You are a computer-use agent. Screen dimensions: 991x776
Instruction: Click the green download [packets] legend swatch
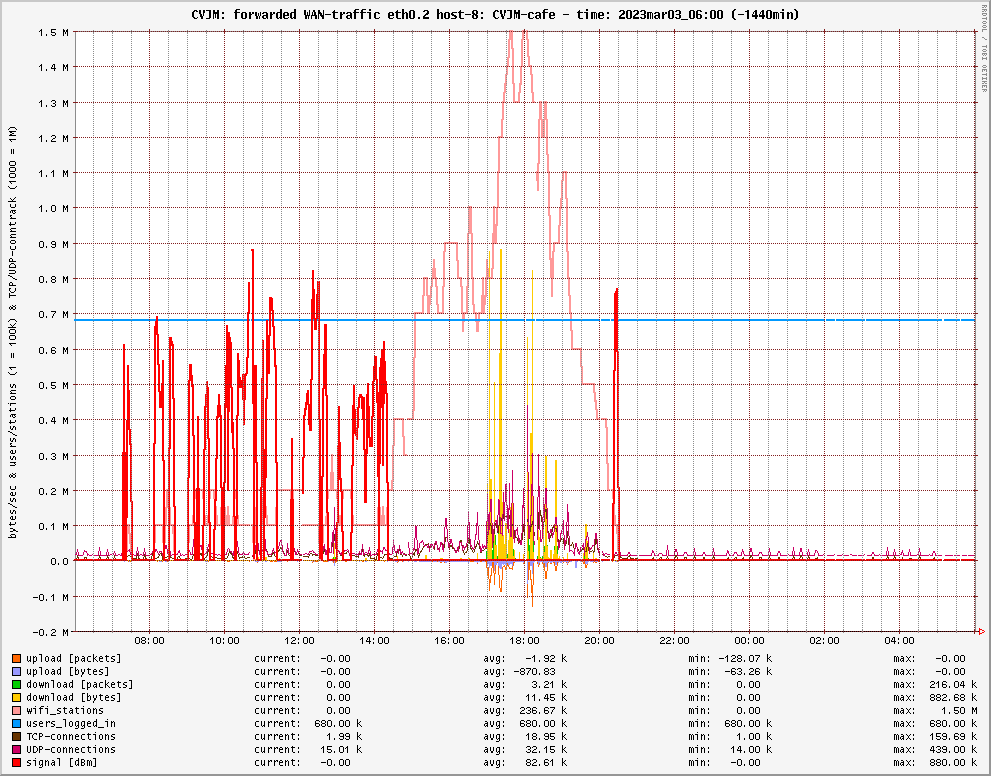[x=16, y=684]
